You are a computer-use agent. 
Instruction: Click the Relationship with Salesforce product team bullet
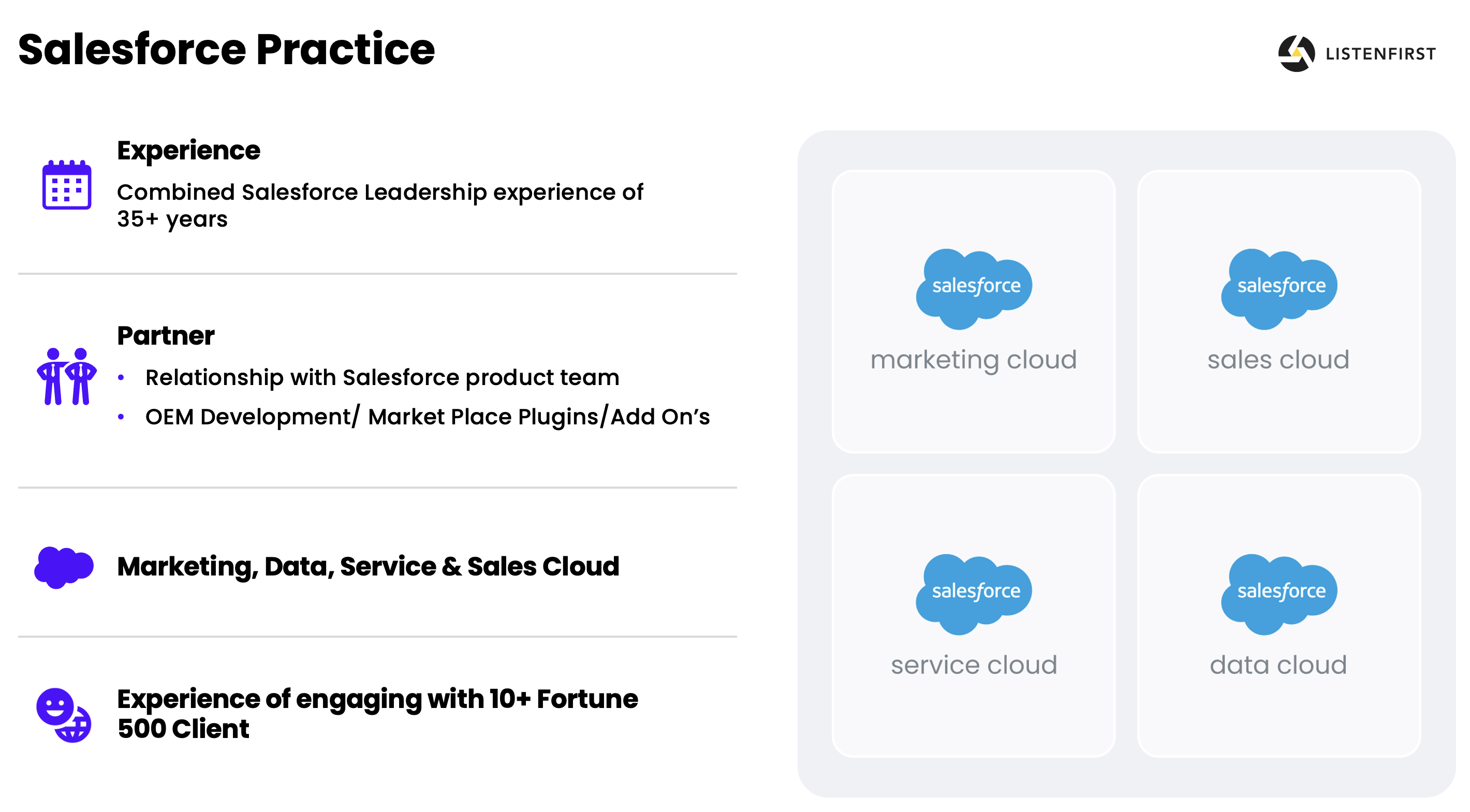click(382, 378)
